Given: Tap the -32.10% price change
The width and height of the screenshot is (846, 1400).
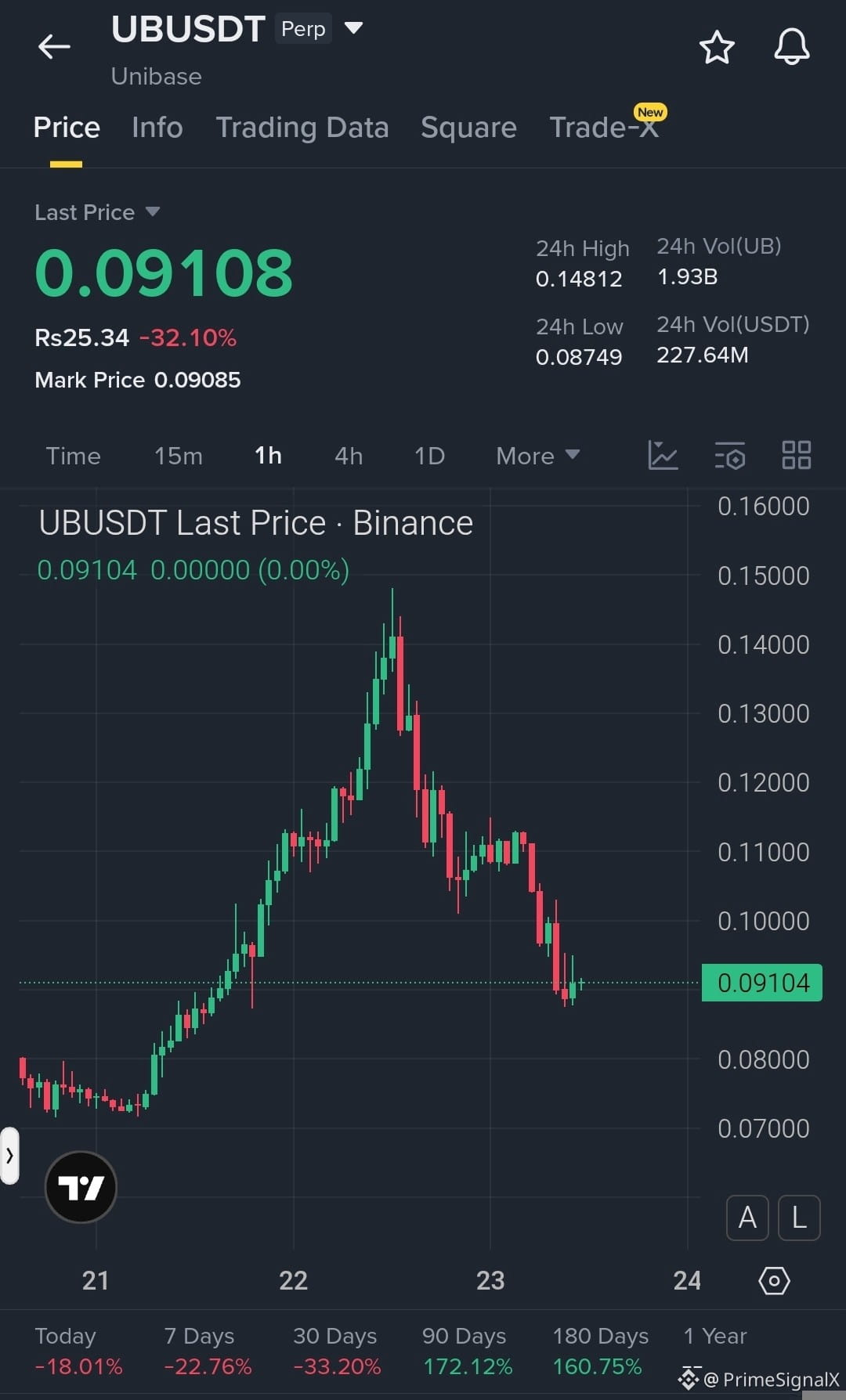Looking at the screenshot, I should point(188,337).
